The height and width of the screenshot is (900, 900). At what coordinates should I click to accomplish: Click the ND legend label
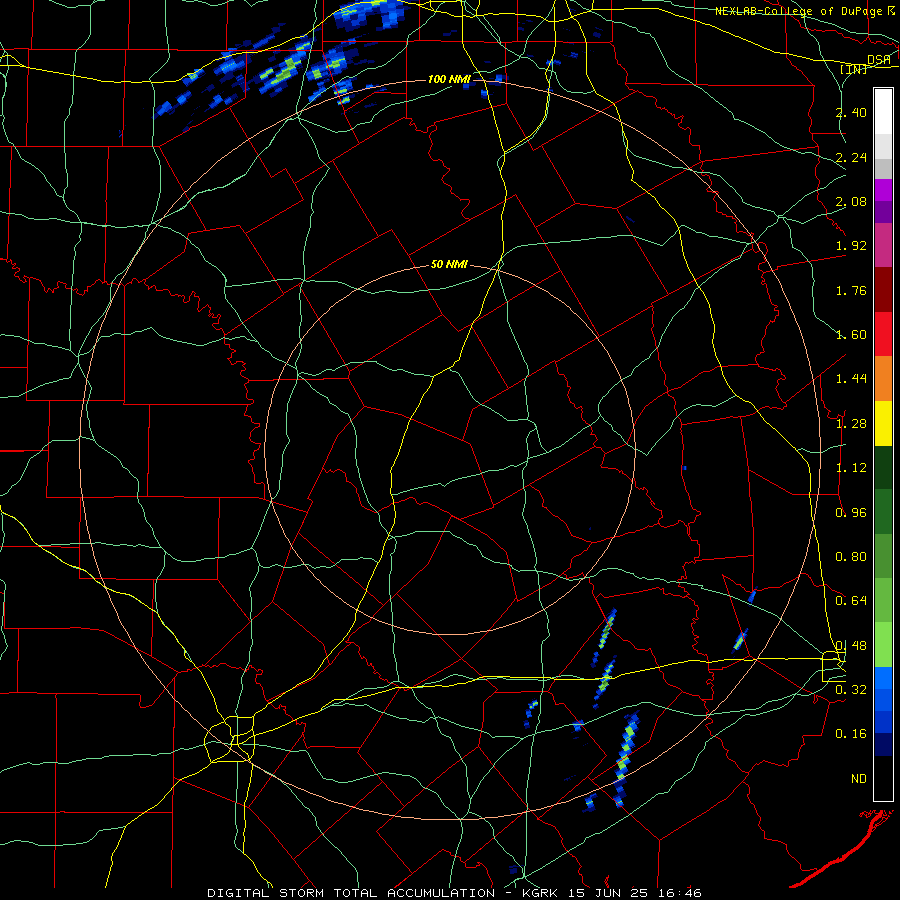859,779
